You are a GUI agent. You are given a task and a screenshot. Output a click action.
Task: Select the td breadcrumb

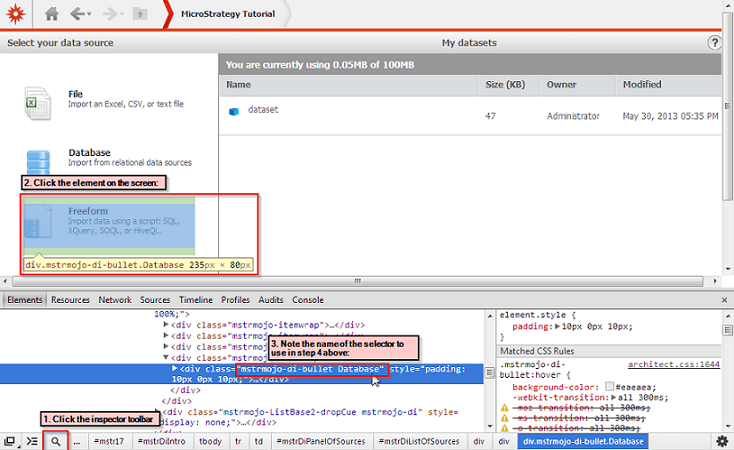pos(258,442)
